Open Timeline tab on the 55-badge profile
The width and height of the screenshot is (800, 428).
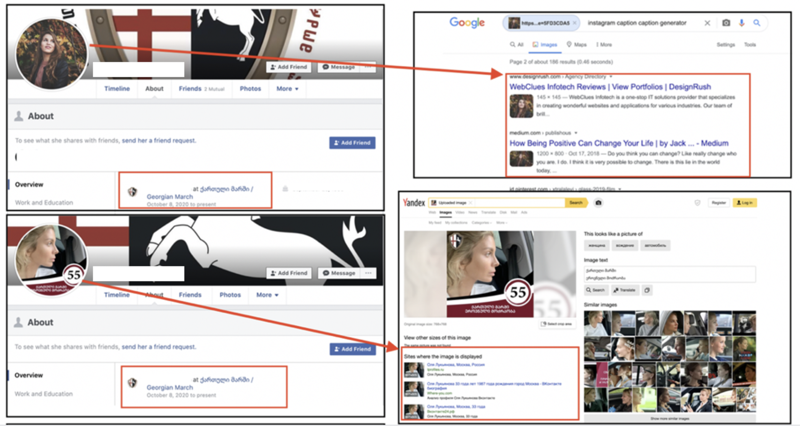[117, 295]
